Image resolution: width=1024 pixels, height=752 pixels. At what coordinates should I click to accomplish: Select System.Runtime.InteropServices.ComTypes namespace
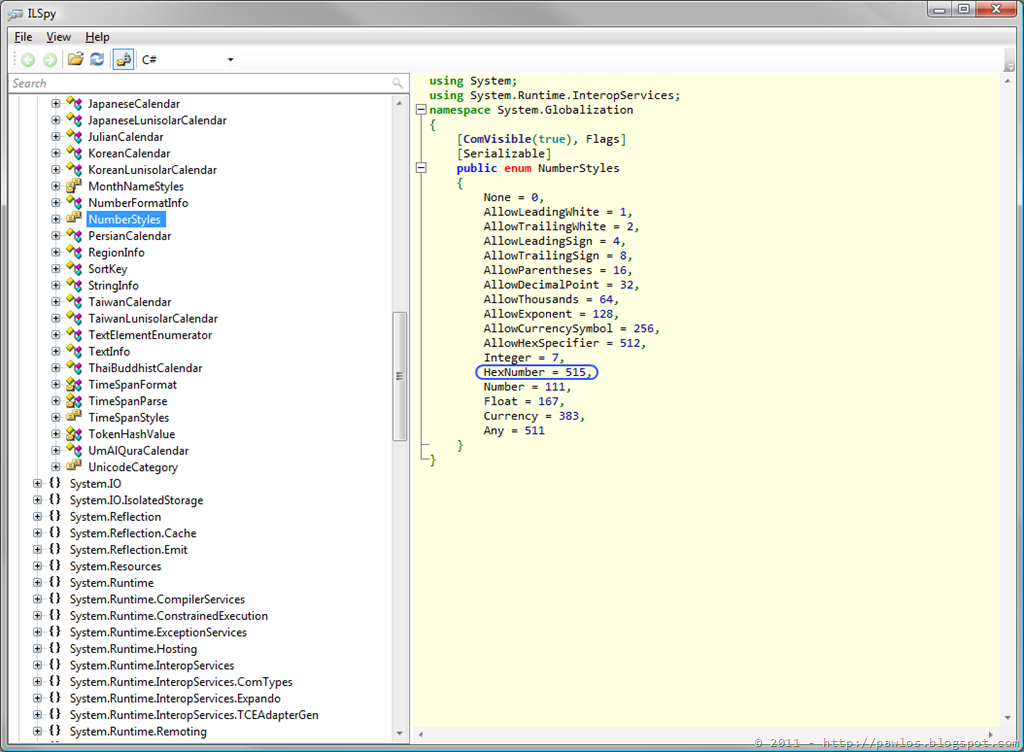coord(182,682)
